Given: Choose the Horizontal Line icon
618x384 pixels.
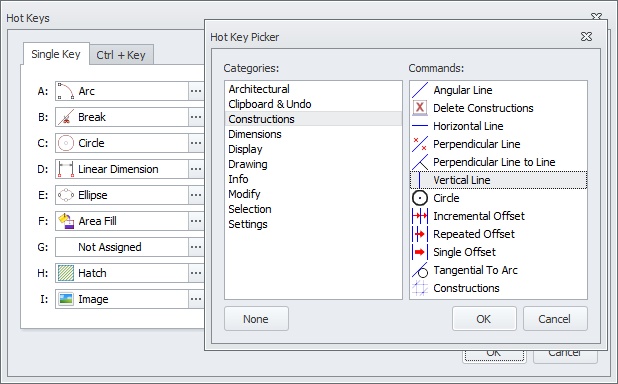Looking at the screenshot, I should [x=420, y=126].
